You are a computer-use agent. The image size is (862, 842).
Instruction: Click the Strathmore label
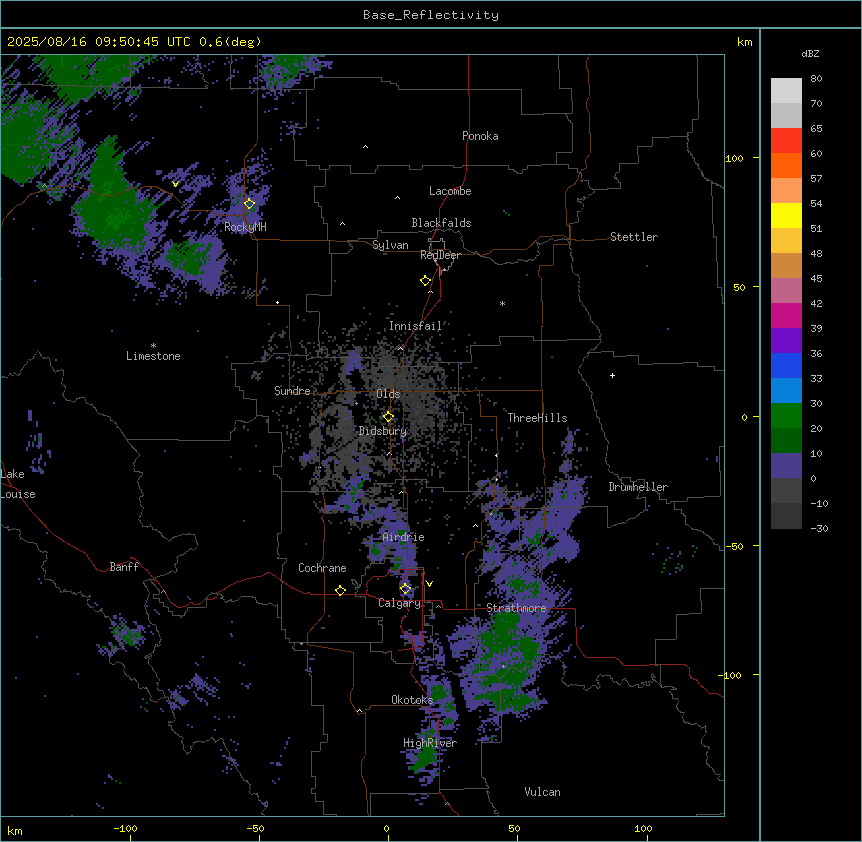[516, 608]
